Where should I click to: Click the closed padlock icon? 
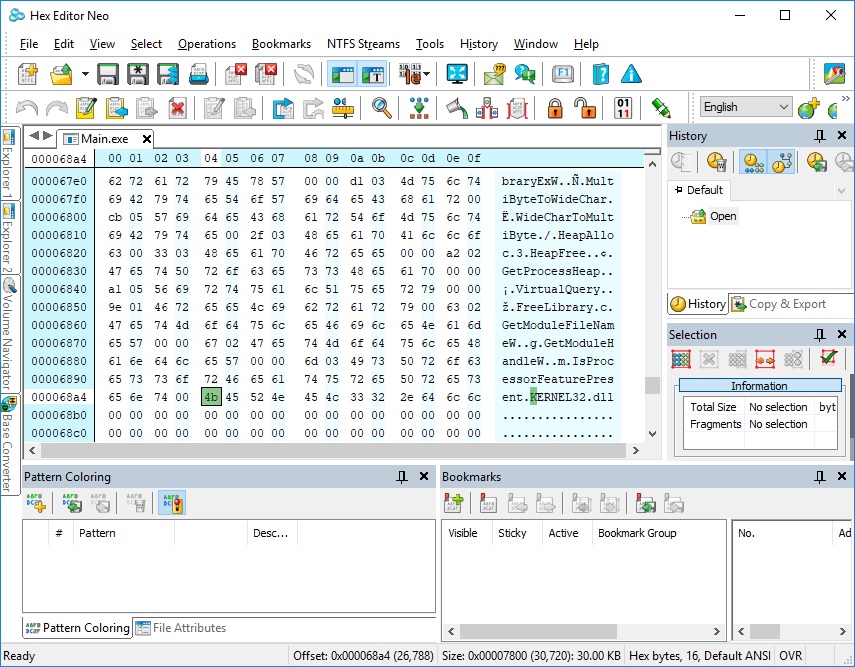pos(555,108)
